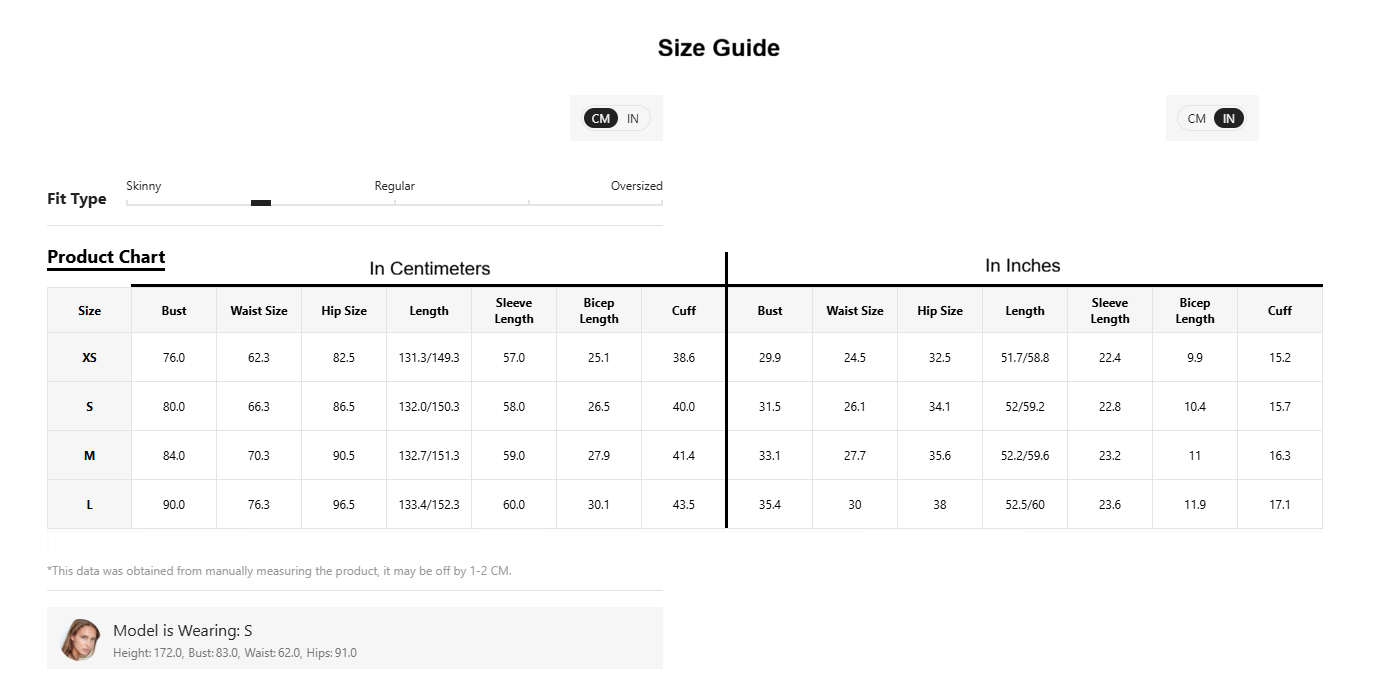The image size is (1387, 699).
Task: Switch the right unit toggle to CM
Action: (1196, 119)
